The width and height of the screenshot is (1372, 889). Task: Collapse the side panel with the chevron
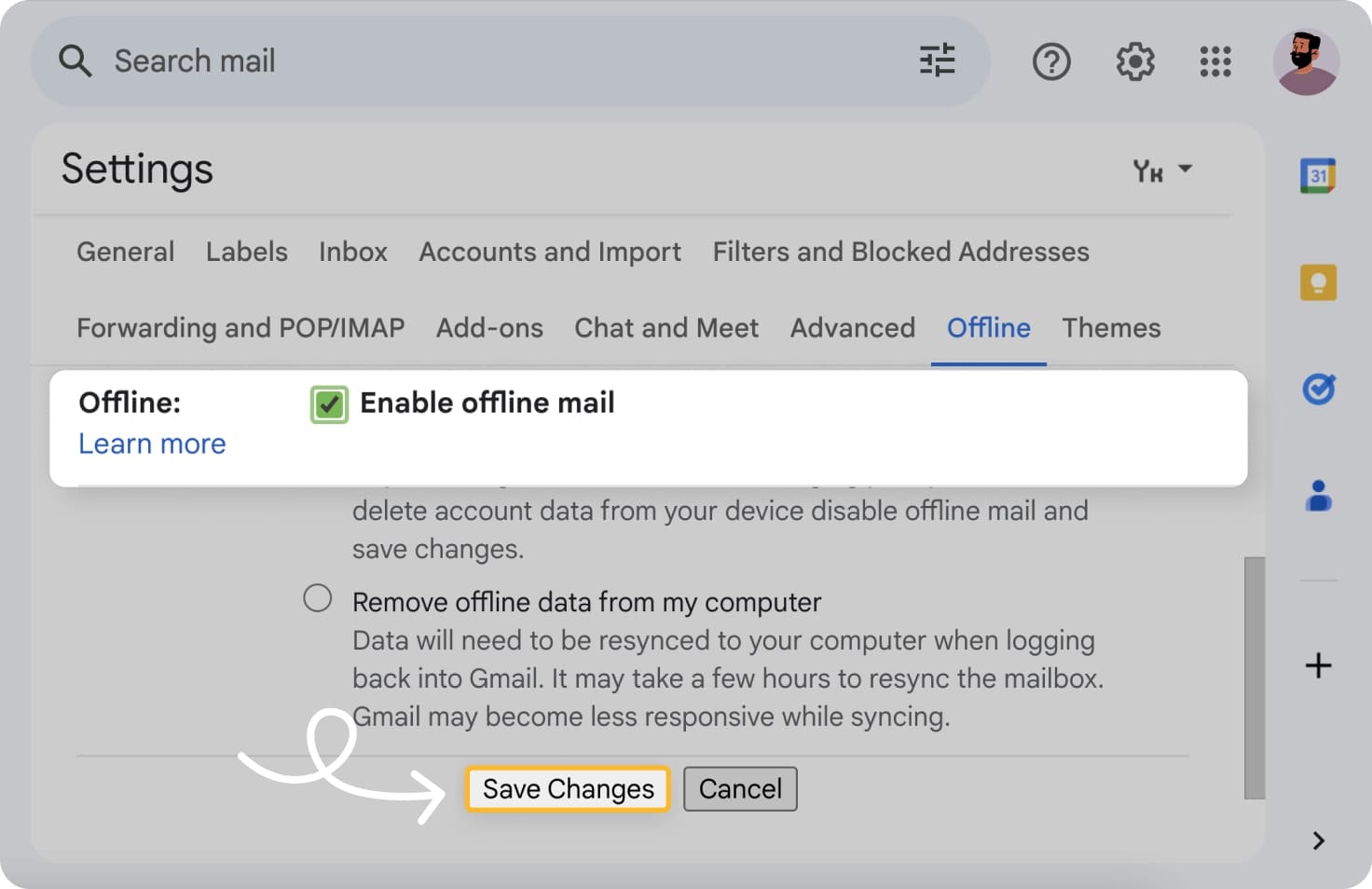(1318, 840)
